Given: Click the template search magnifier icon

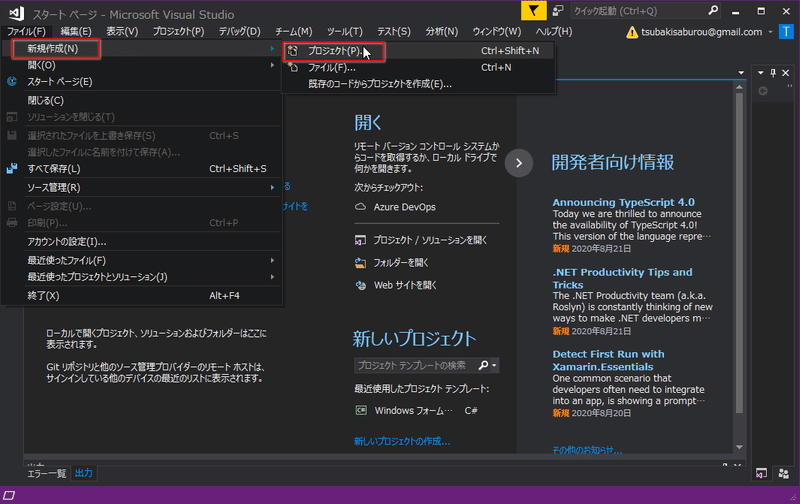Looking at the screenshot, I should (x=483, y=365).
